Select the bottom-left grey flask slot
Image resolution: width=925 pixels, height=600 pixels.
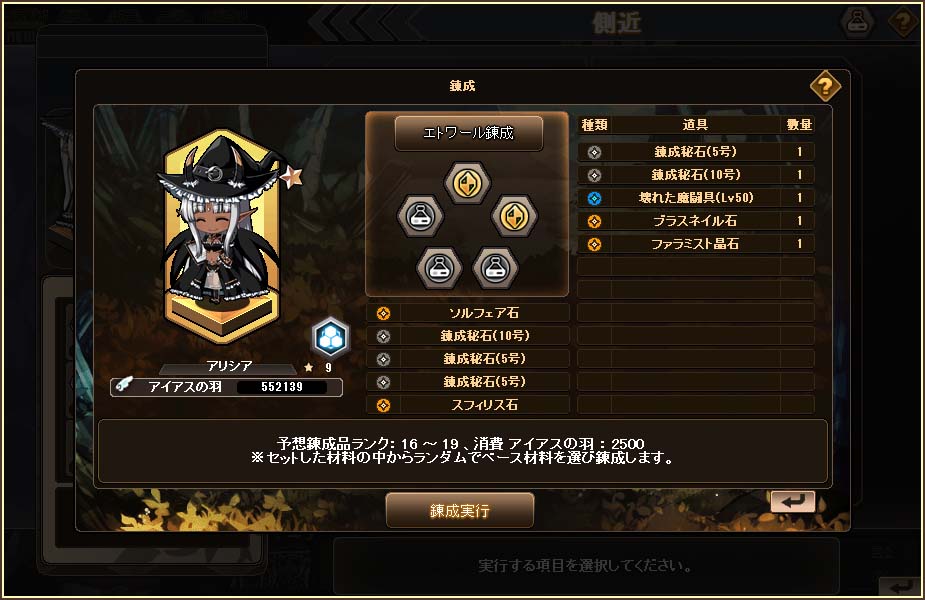tap(439, 268)
